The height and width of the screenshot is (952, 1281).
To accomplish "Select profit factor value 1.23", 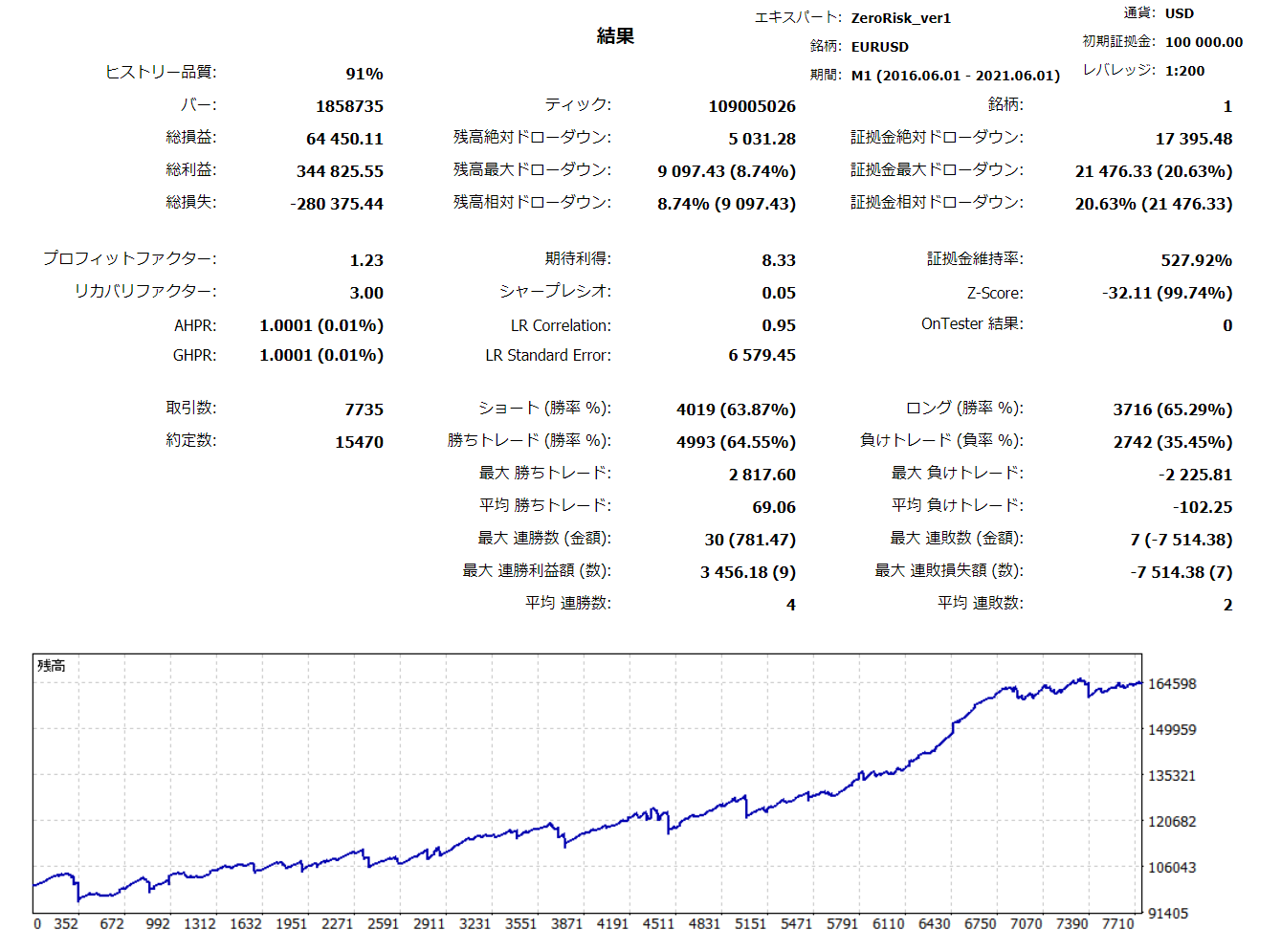I will 366,260.
